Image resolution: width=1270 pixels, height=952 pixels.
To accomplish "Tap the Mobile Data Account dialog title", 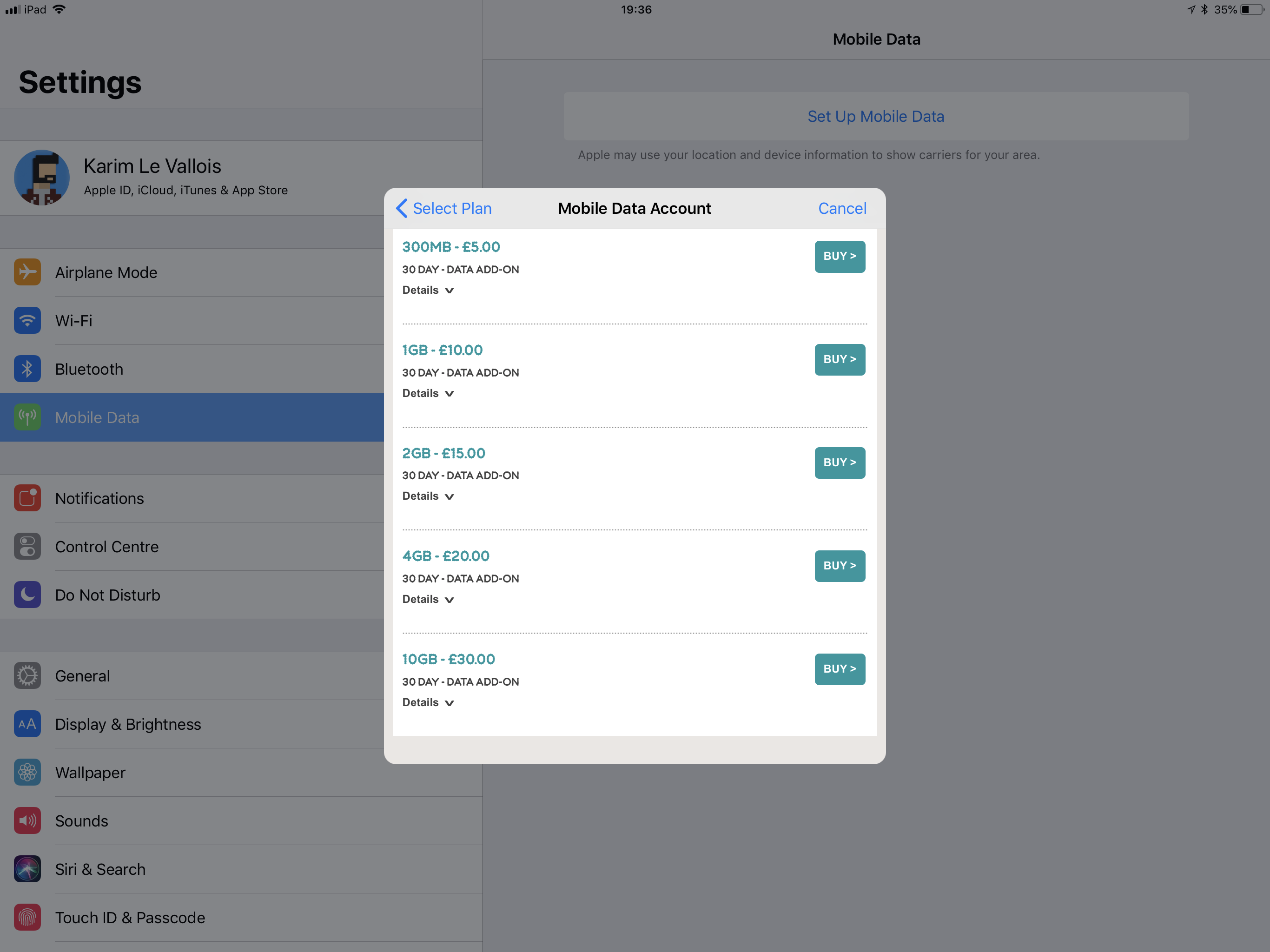I will (635, 208).
